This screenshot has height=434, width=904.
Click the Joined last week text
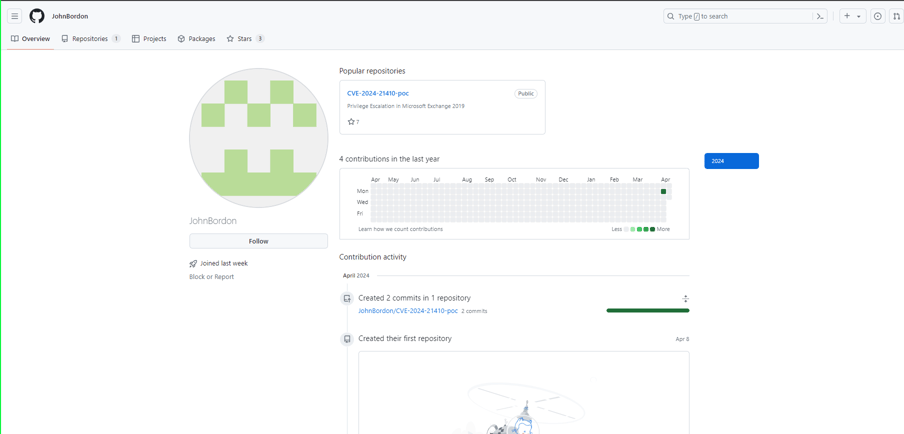click(224, 263)
